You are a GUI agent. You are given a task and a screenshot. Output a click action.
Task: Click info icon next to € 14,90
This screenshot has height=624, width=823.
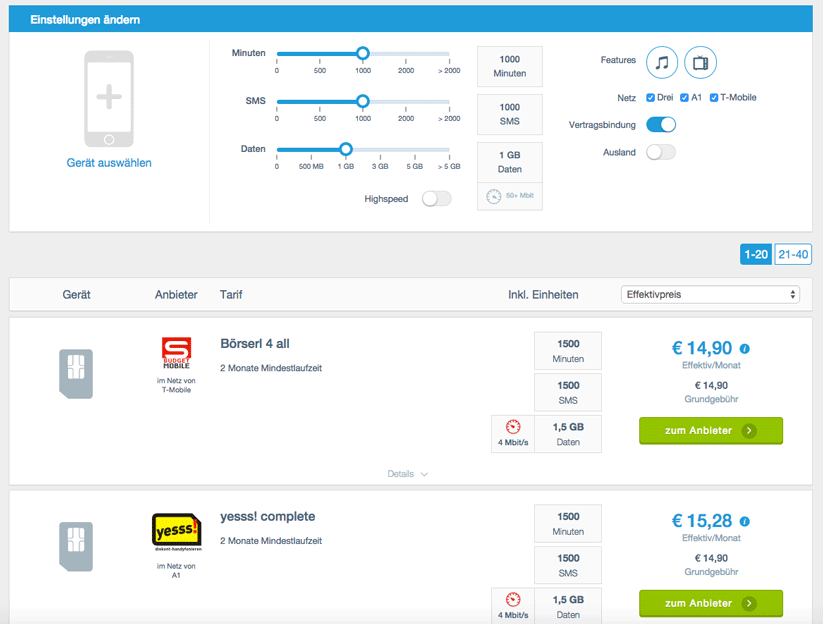(745, 349)
